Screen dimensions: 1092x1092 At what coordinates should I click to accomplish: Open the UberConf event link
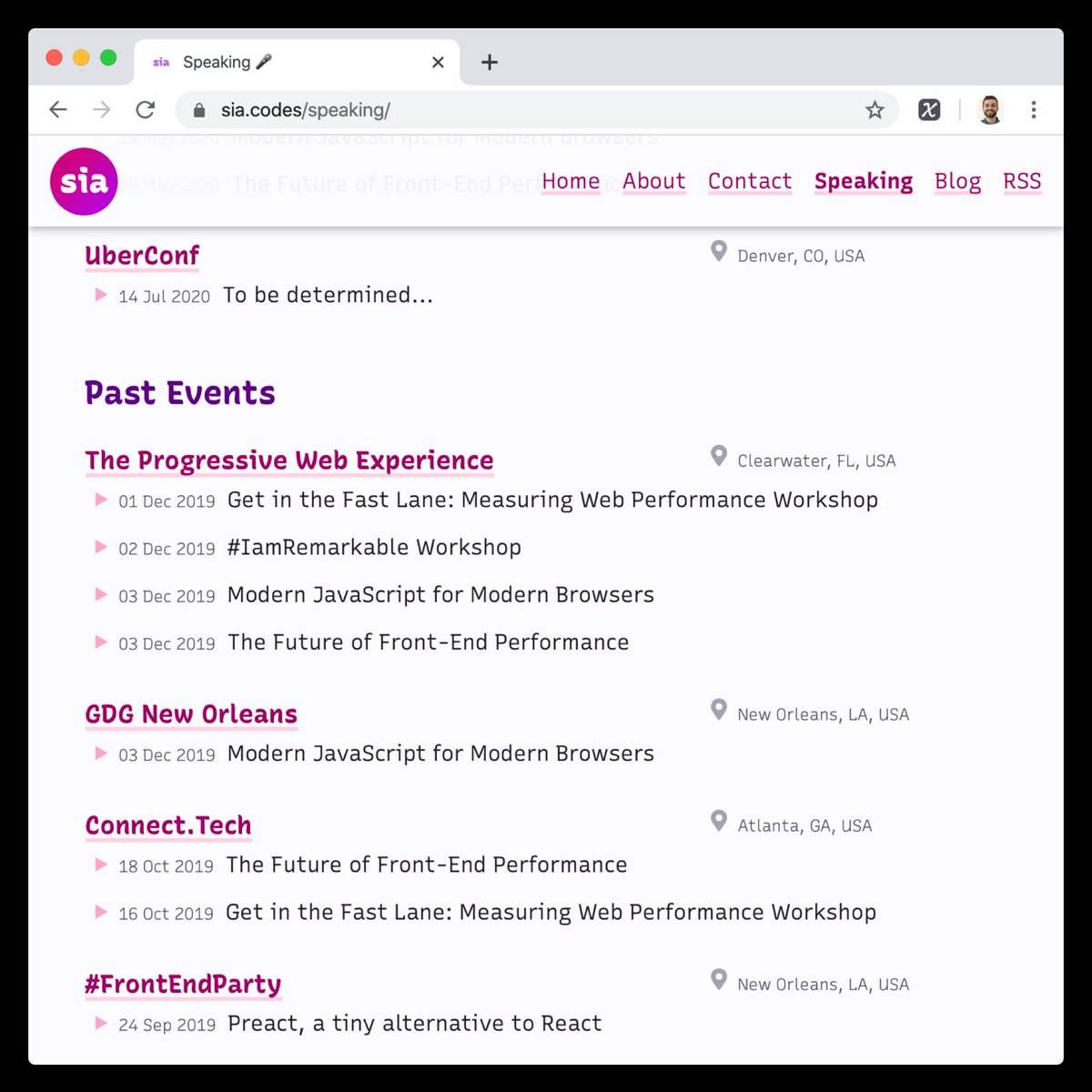coord(142,256)
